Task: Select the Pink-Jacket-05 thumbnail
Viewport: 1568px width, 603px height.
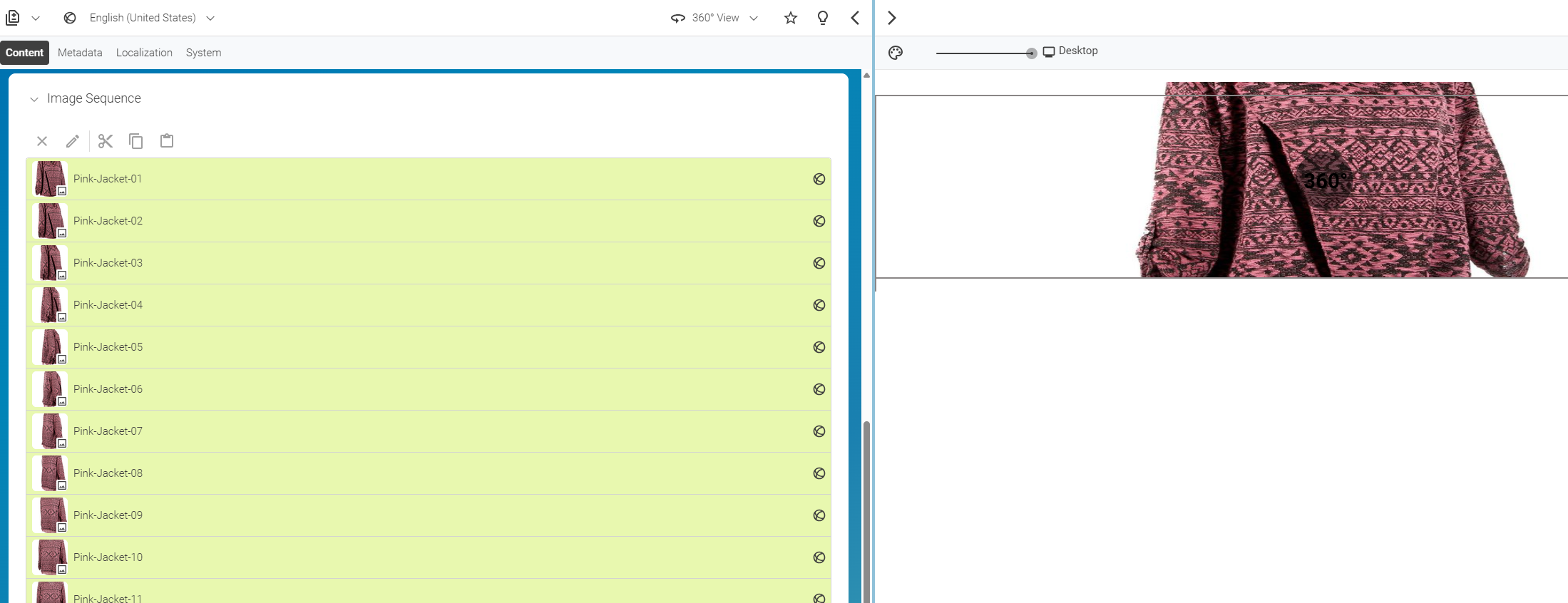Action: [x=50, y=347]
